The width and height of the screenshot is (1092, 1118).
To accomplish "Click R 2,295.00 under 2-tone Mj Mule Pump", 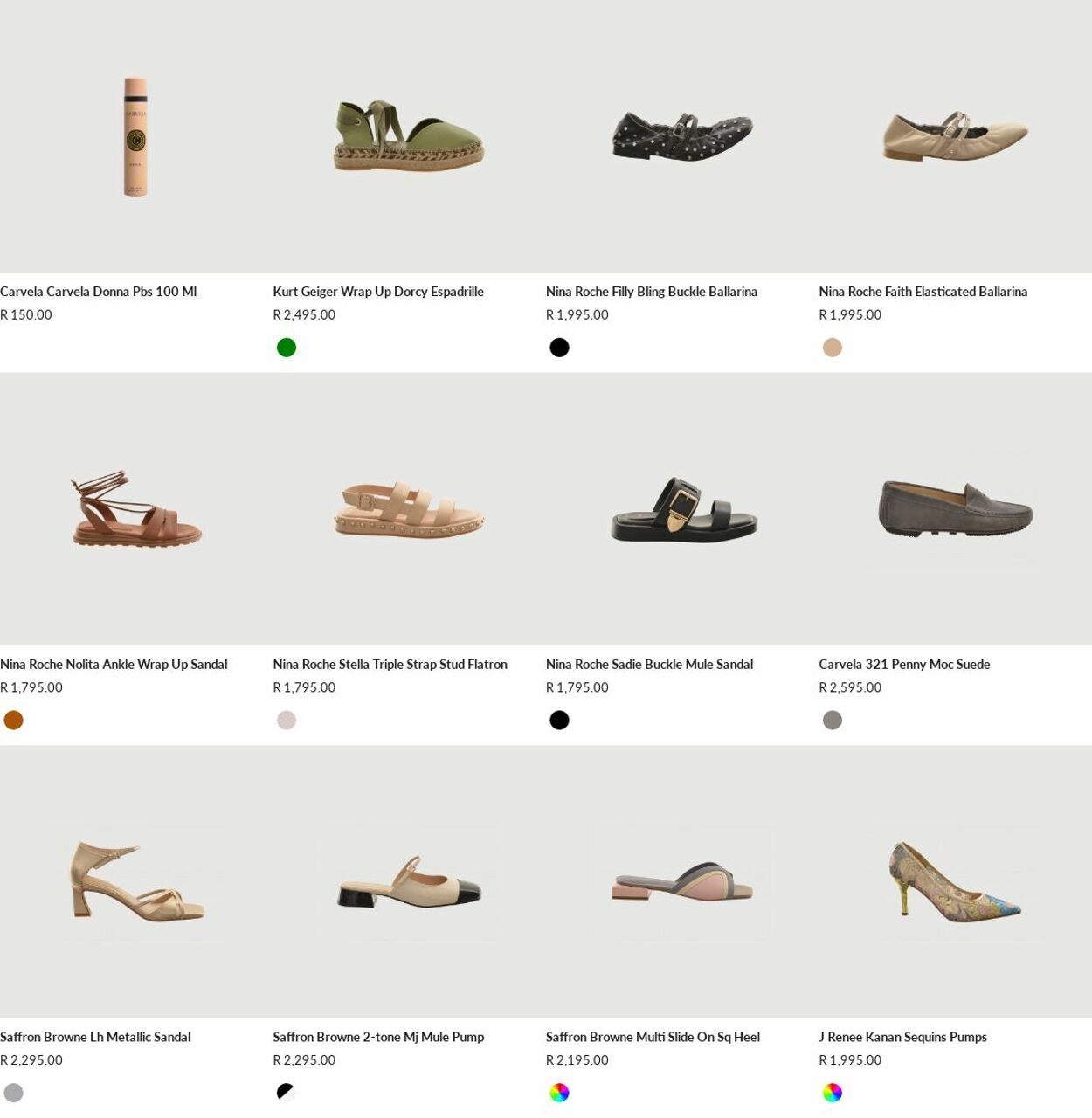I will tap(304, 1060).
